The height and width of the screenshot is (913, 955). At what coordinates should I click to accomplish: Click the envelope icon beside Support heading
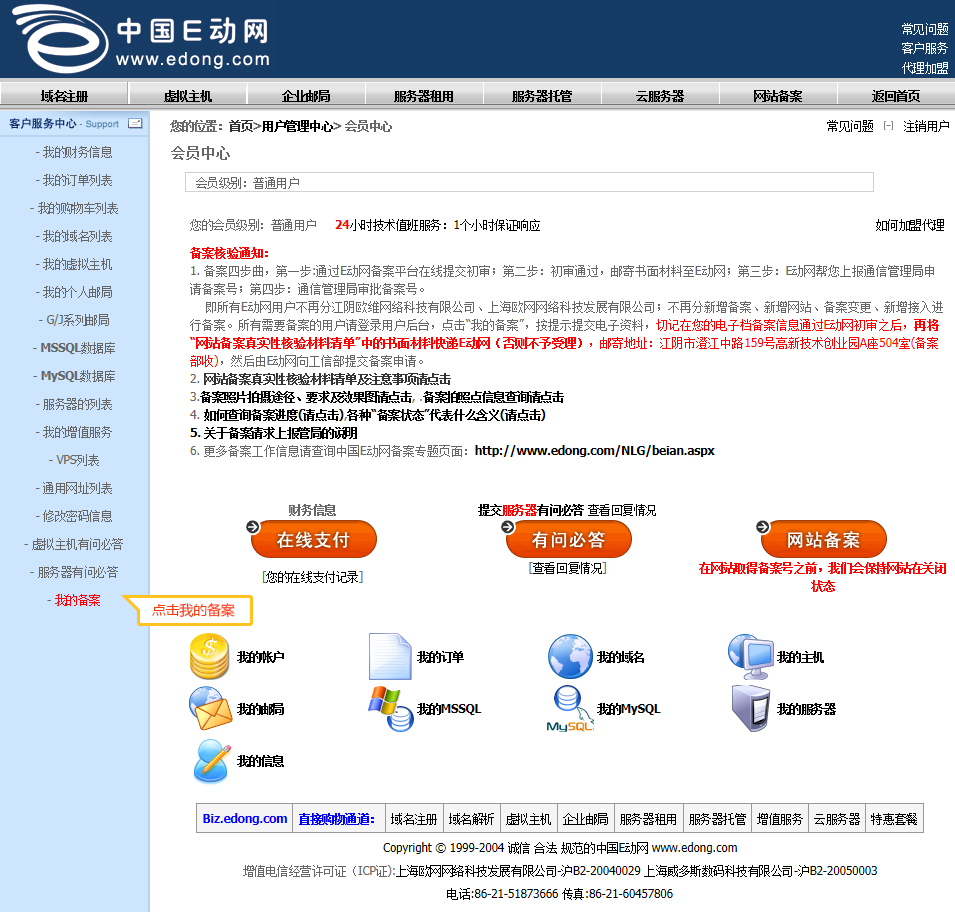pyautogui.click(x=135, y=124)
